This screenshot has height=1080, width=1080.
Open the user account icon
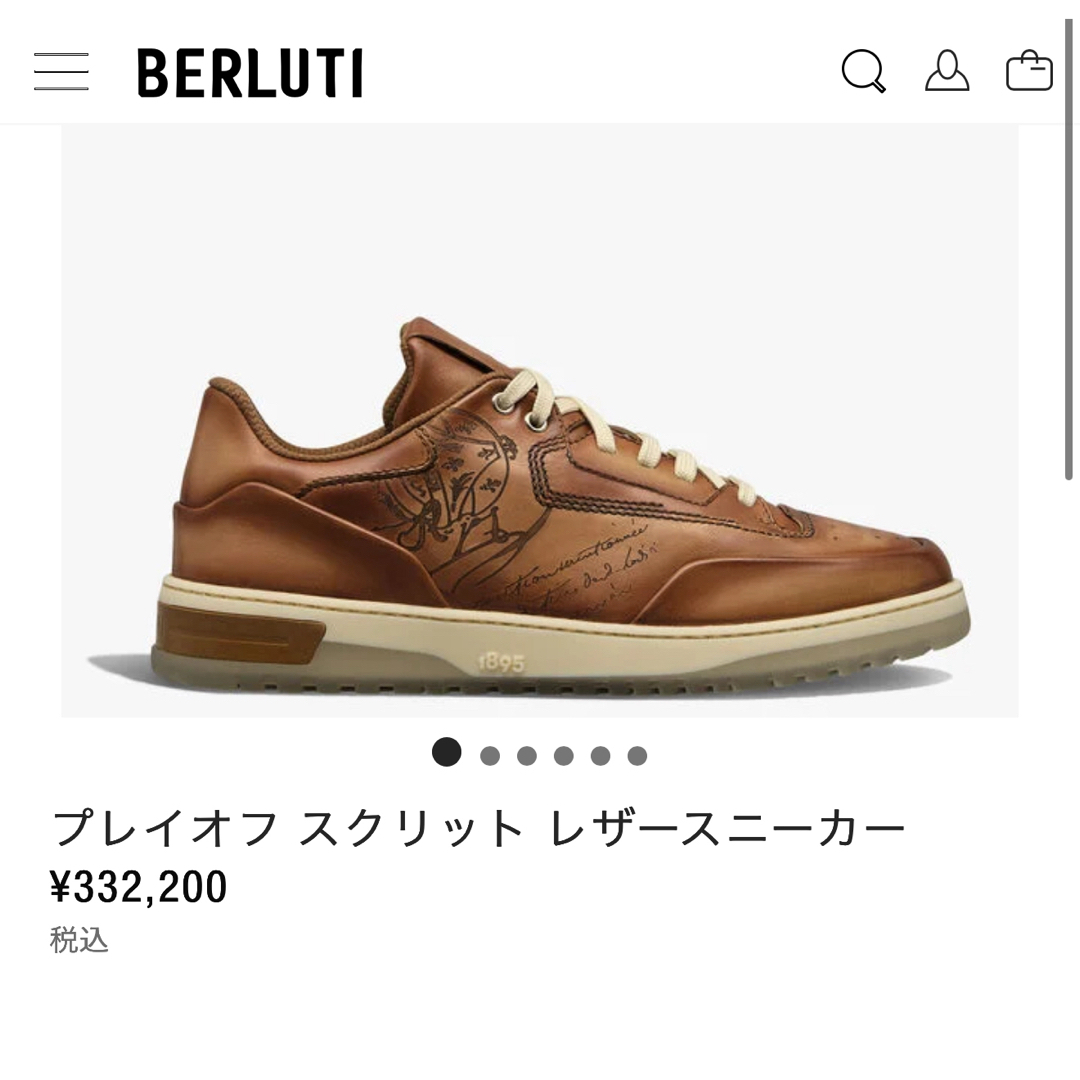click(947, 71)
